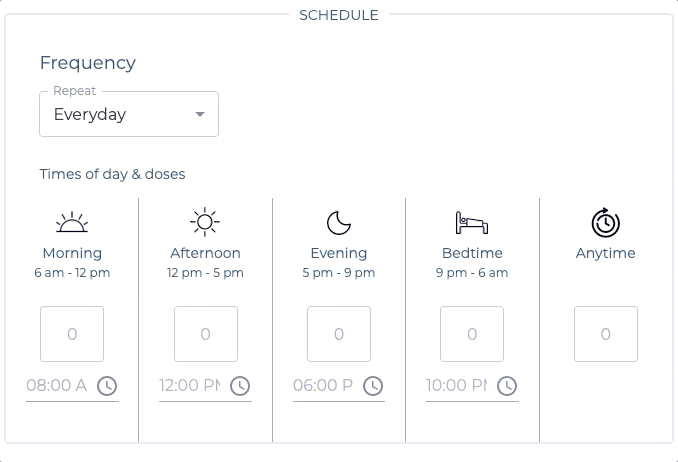This screenshot has height=462, width=678.
Task: Focus the Afternoon dose count field
Action: (205, 334)
